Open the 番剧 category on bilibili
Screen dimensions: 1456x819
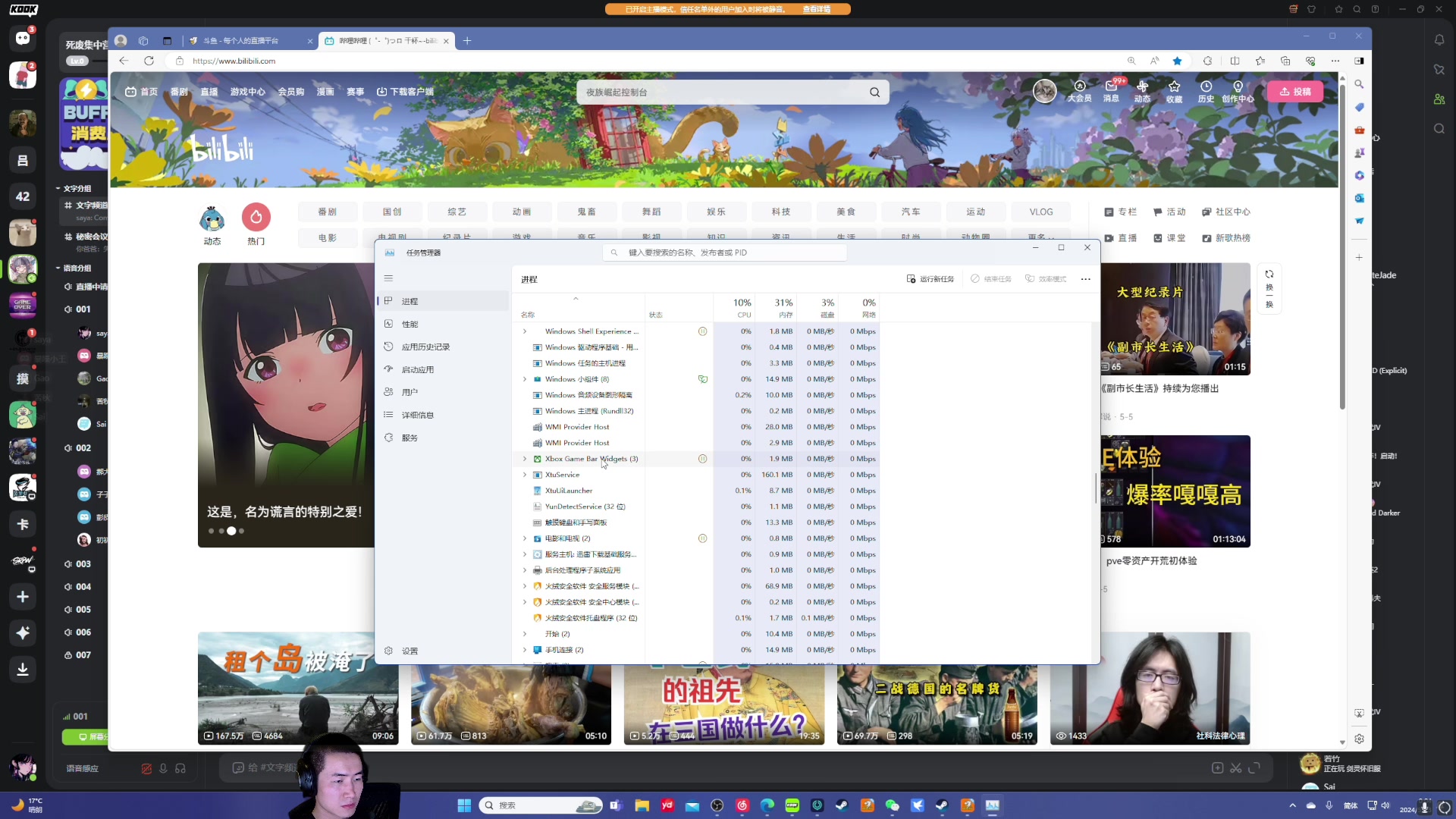click(328, 212)
